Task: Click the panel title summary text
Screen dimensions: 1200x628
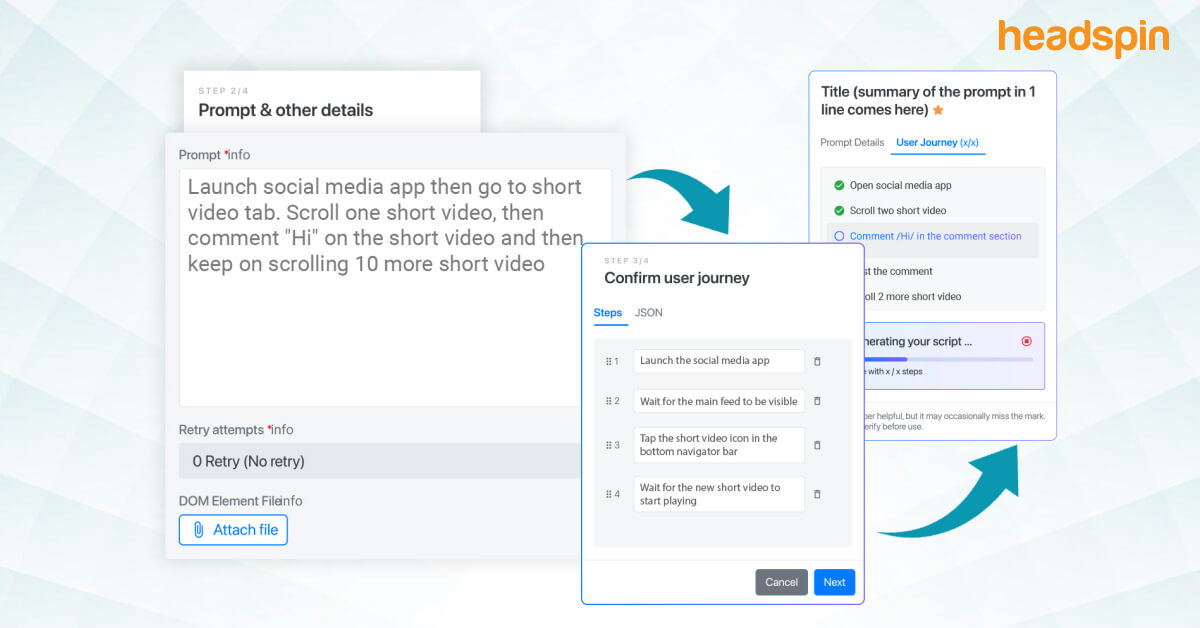Action: pos(928,100)
